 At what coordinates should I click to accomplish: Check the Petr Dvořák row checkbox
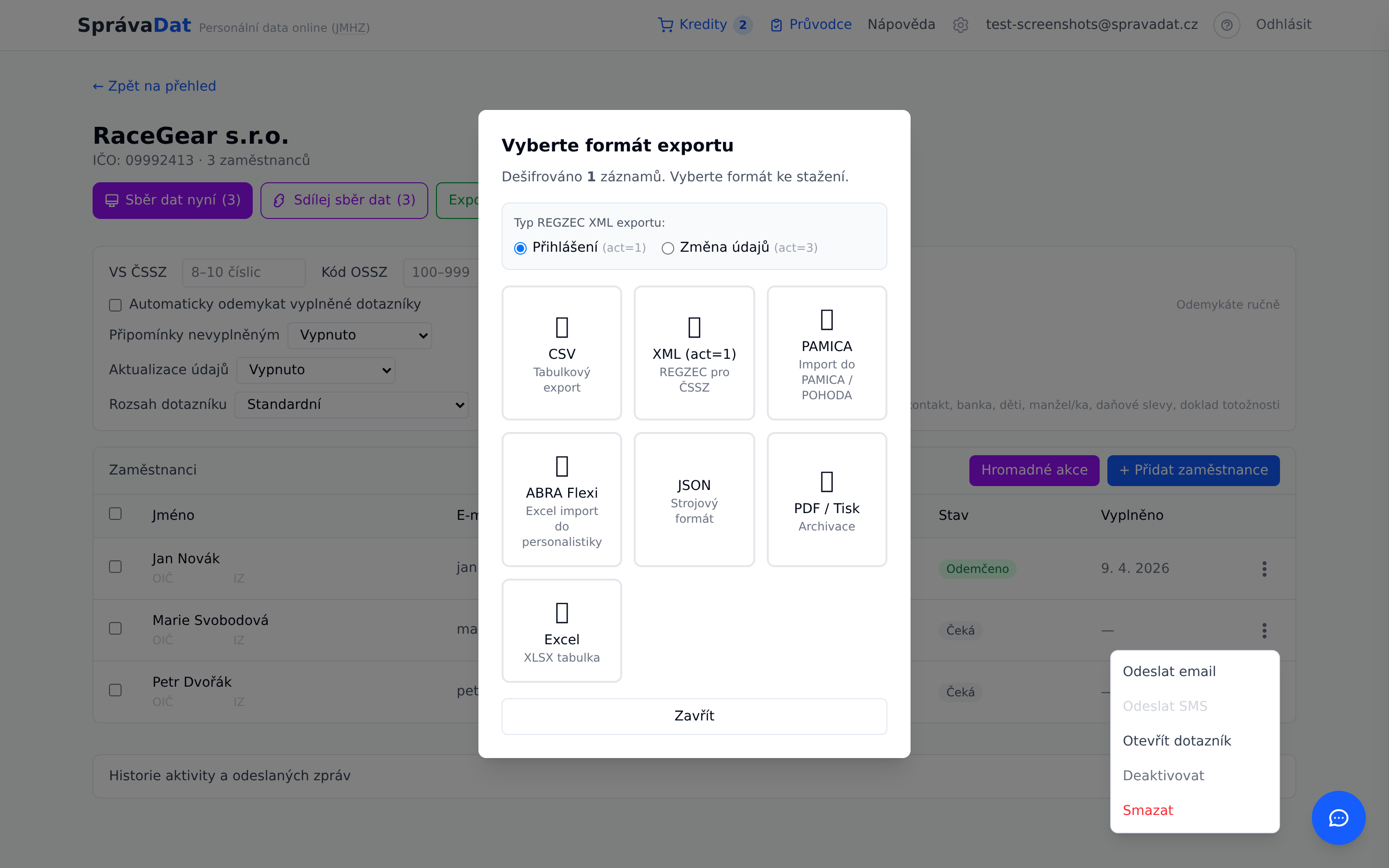tap(115, 690)
